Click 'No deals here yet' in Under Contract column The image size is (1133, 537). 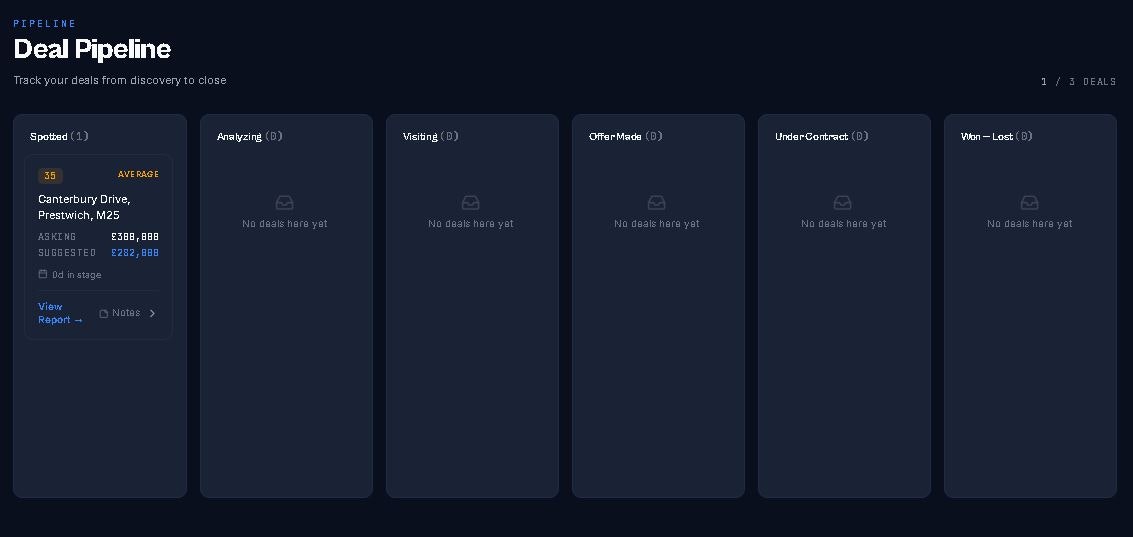pyautogui.click(x=843, y=223)
